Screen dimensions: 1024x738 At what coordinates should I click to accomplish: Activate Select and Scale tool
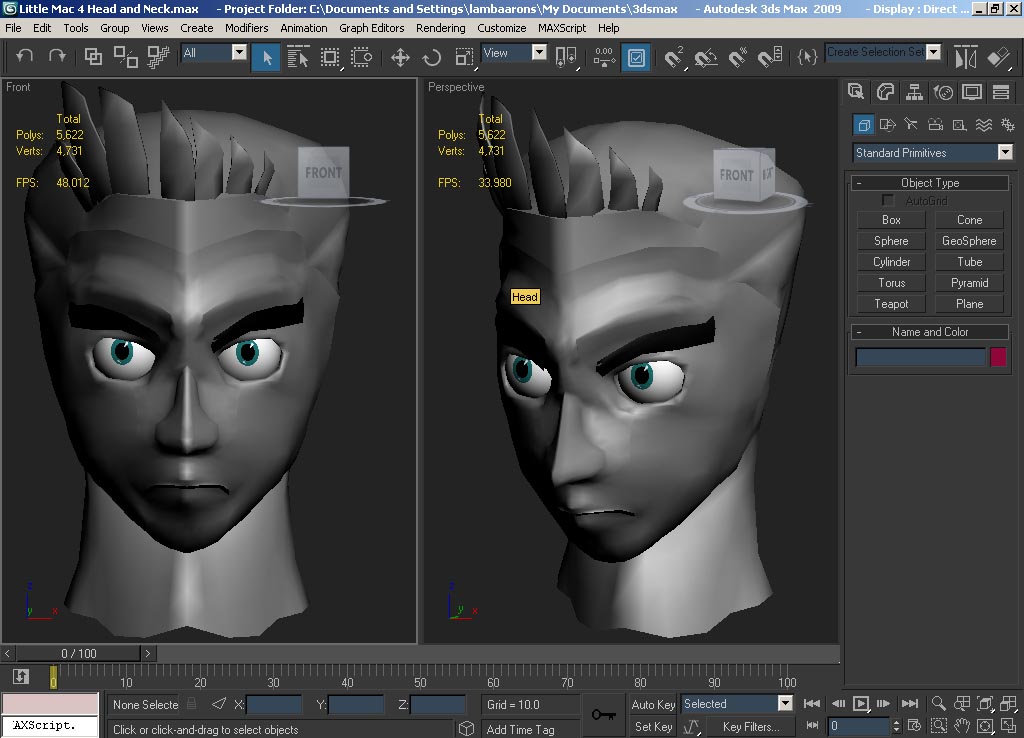pos(464,57)
